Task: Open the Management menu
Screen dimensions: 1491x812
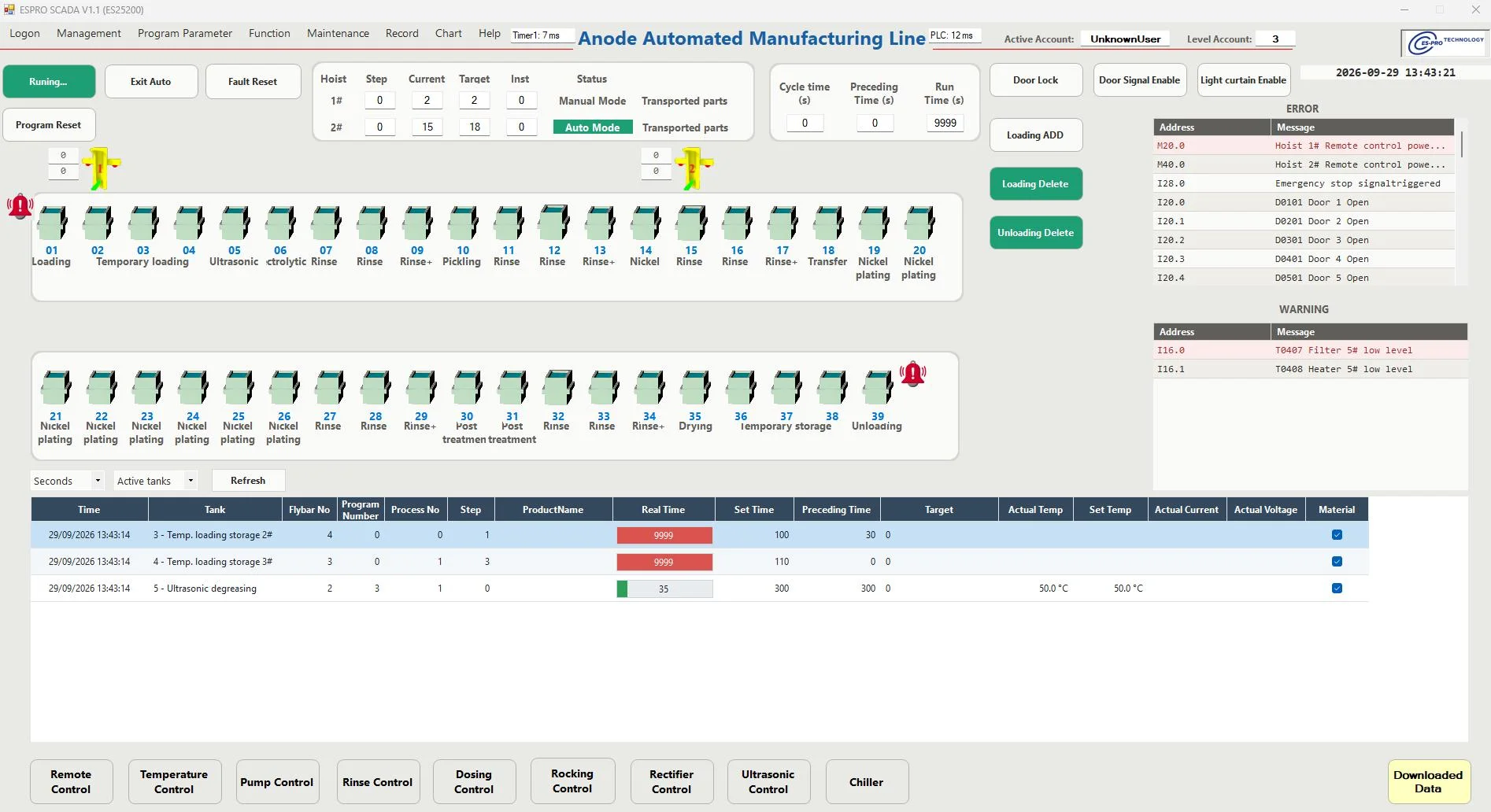Action: tap(89, 33)
